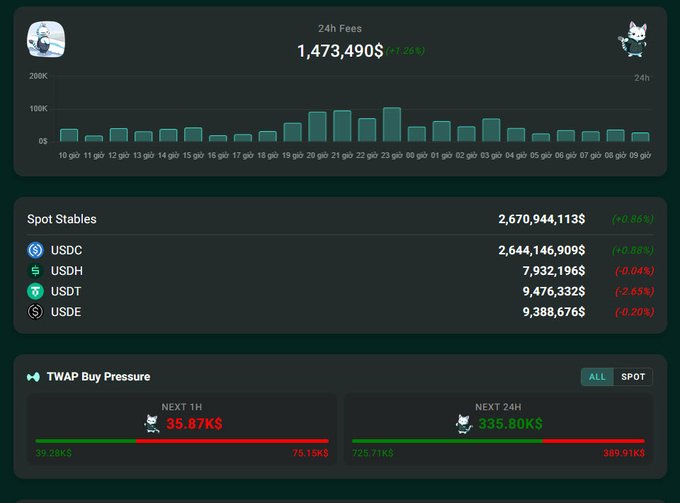Image resolution: width=680 pixels, height=503 pixels.
Task: Click the 10 giờ fee bar
Action: pos(69,135)
